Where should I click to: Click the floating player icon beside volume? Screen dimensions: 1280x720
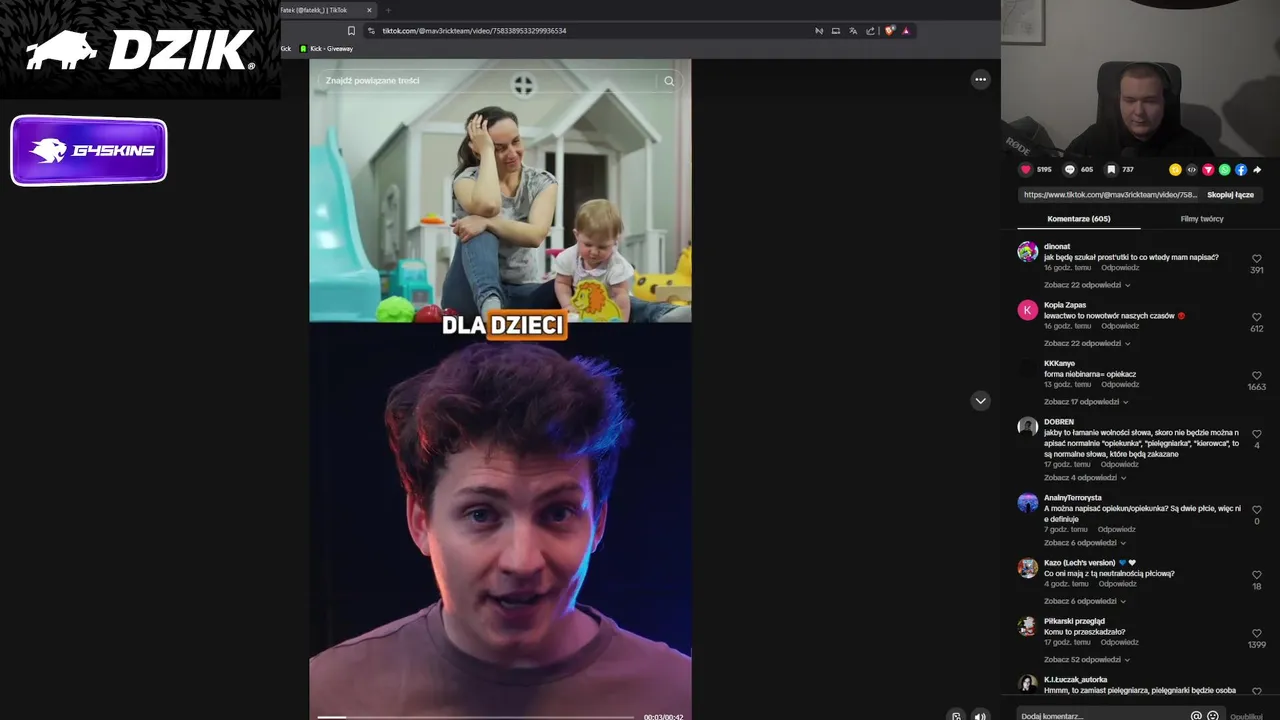957,716
